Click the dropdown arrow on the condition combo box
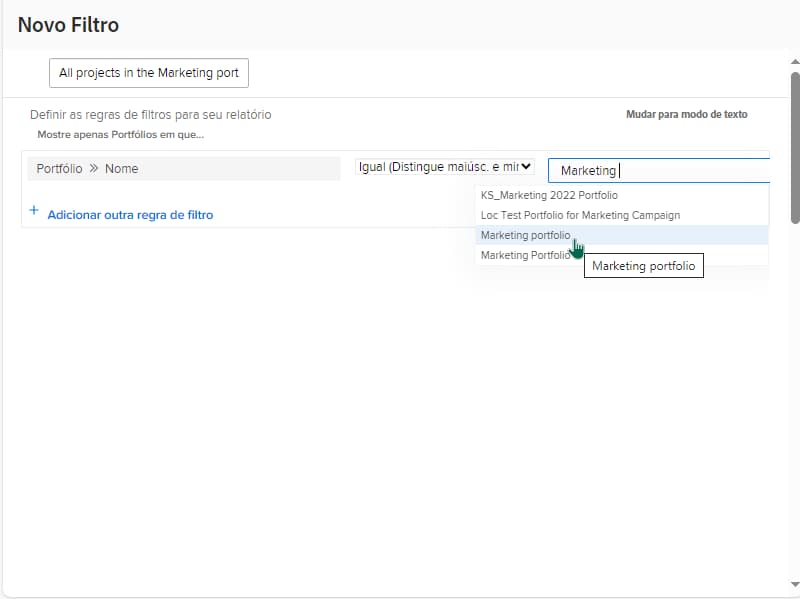This screenshot has width=800, height=599. pyautogui.click(x=526, y=167)
